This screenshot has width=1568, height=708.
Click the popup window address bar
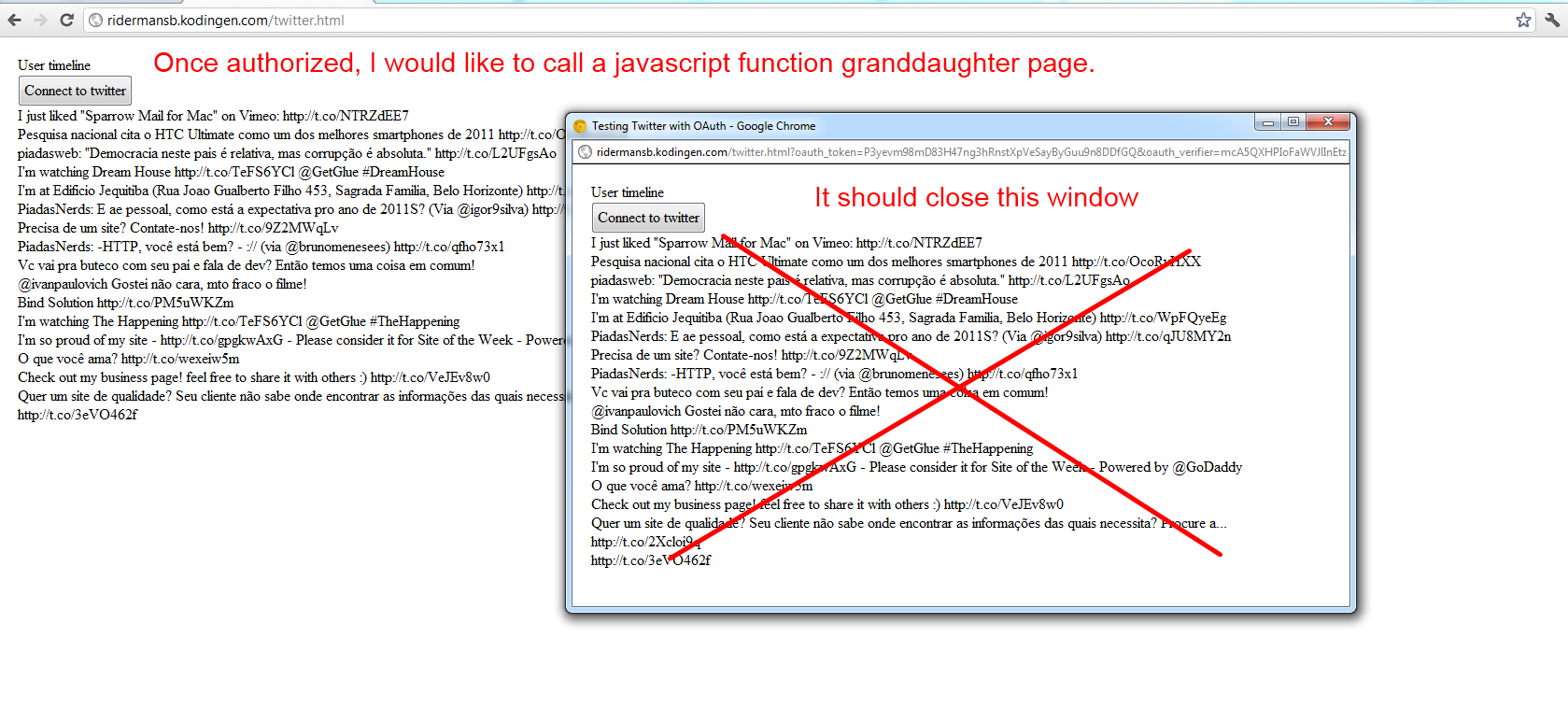962,152
